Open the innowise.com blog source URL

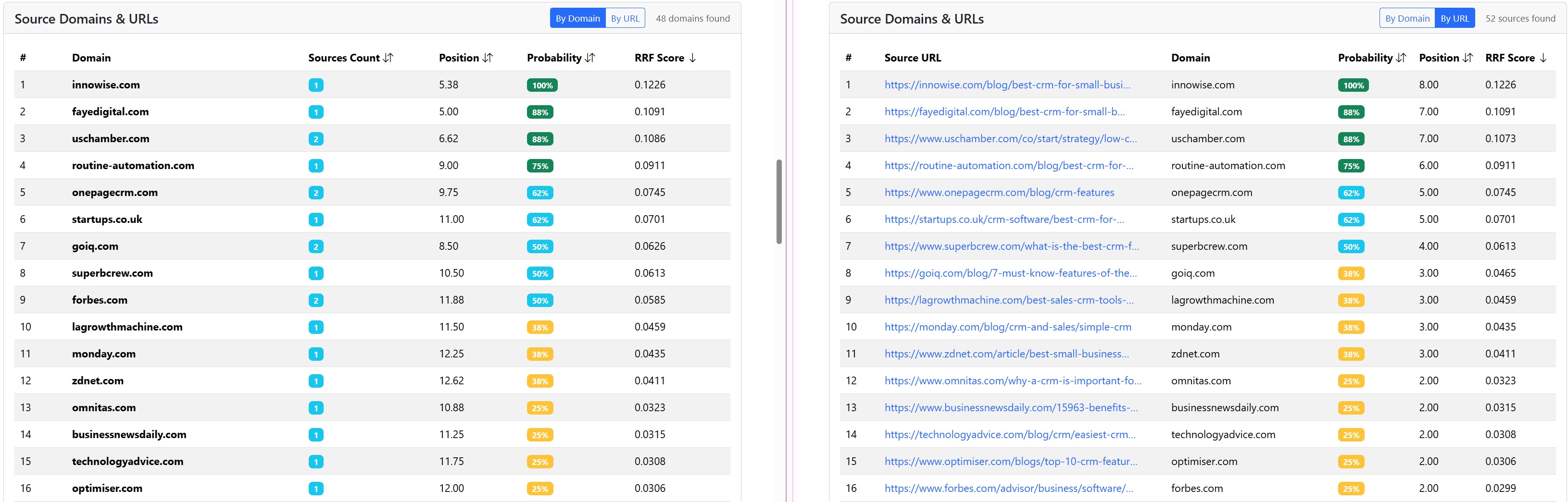(x=1007, y=85)
